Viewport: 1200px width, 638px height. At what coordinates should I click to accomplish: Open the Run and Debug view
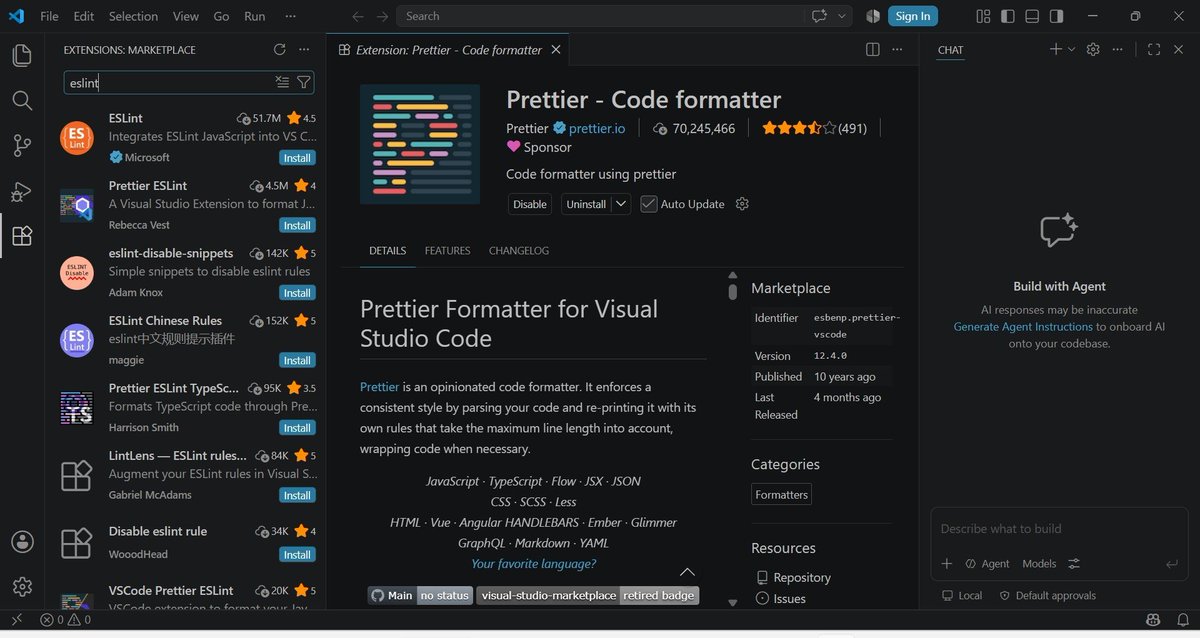22,191
